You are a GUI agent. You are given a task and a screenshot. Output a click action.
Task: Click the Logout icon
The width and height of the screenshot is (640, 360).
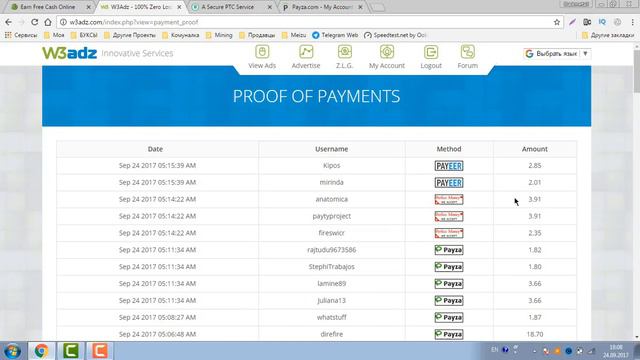(431, 52)
